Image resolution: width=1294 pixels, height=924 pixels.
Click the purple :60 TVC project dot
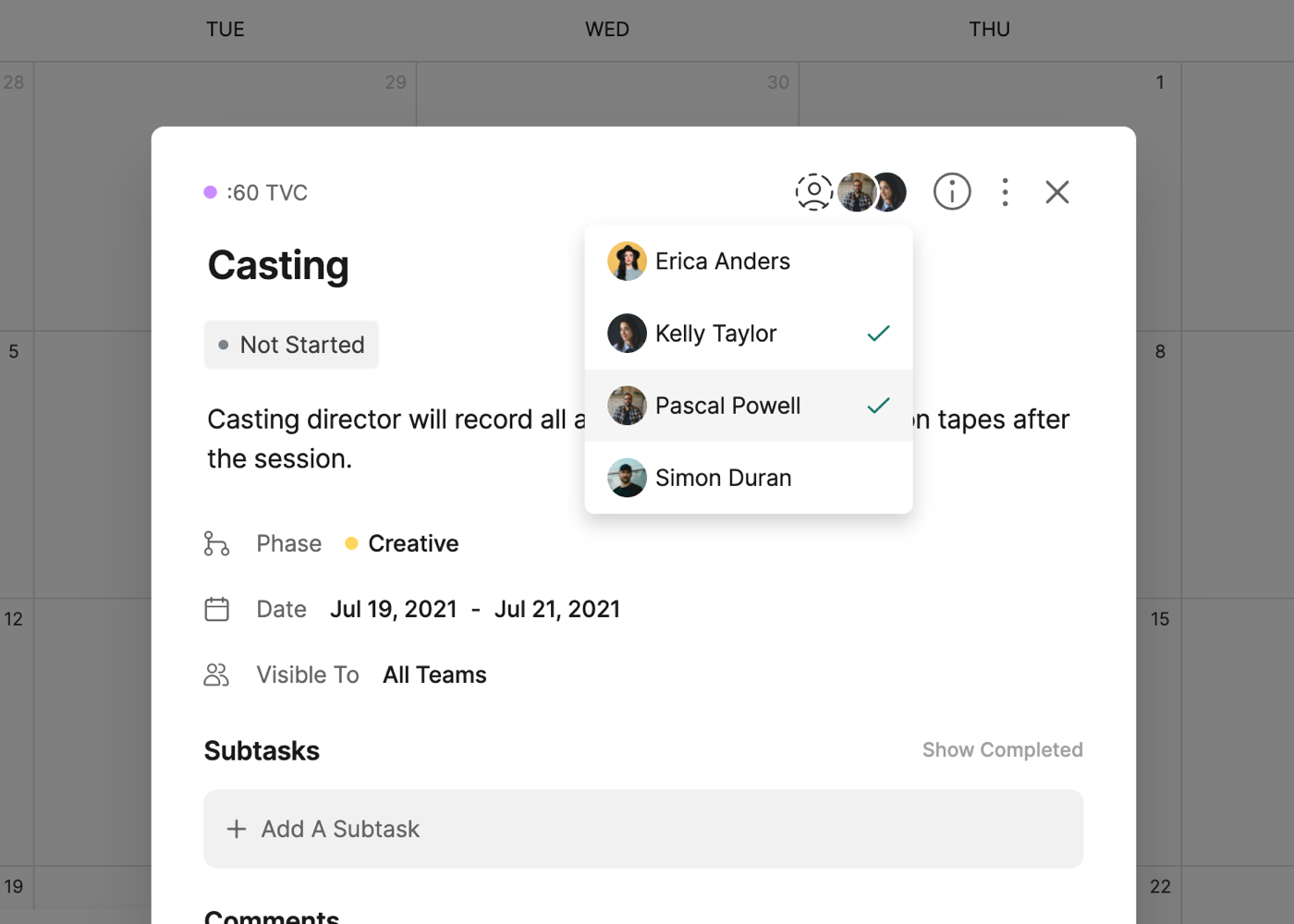coord(211,192)
